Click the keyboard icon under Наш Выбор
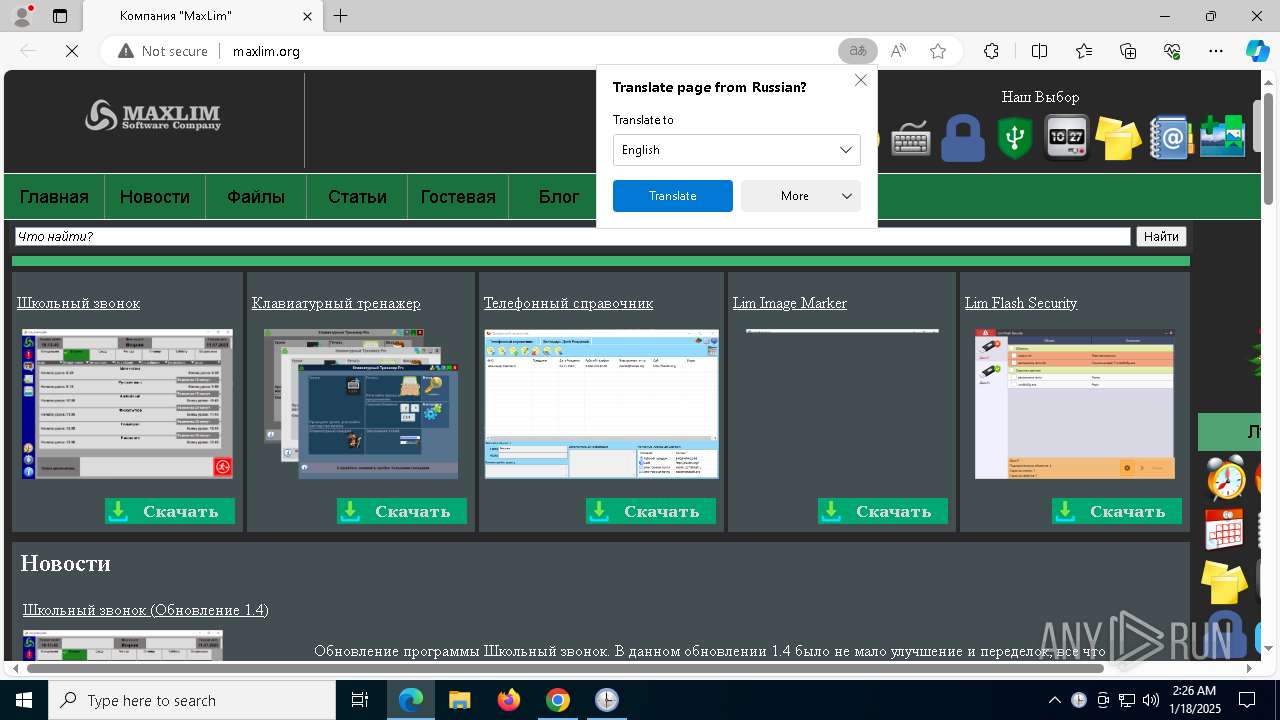Viewport: 1280px width, 720px height. point(910,139)
